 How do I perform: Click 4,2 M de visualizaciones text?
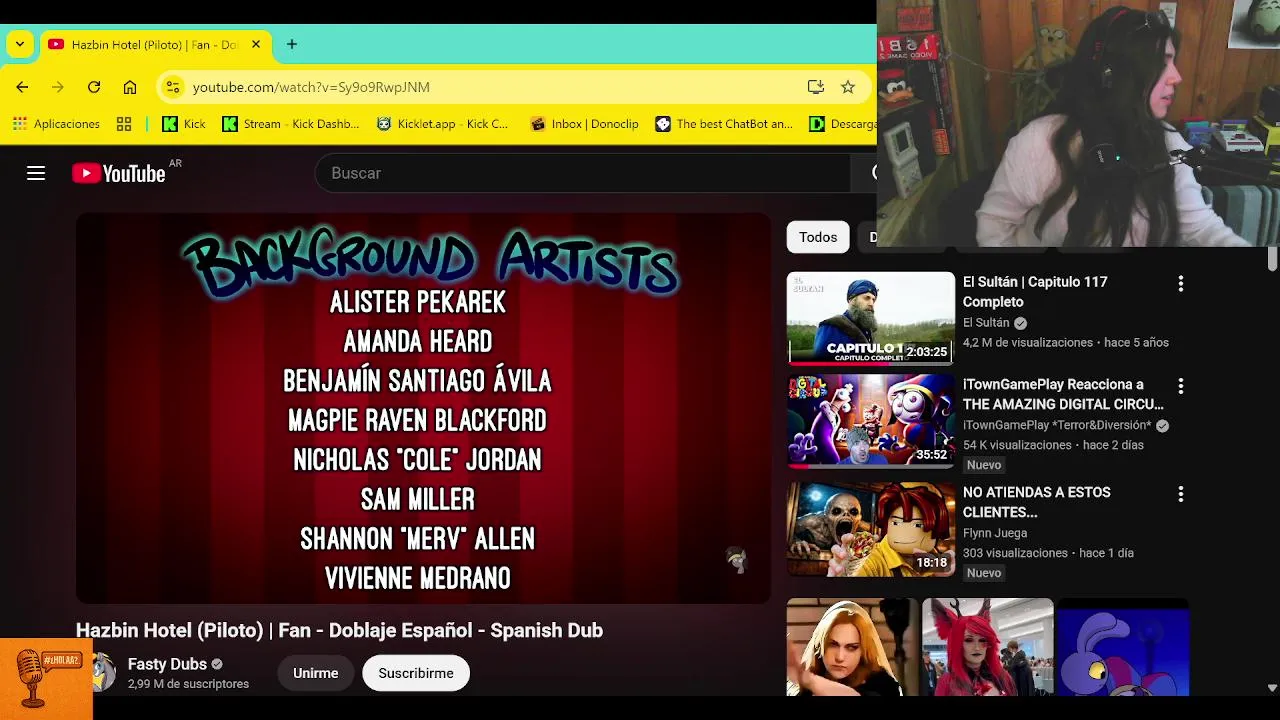point(1028,342)
